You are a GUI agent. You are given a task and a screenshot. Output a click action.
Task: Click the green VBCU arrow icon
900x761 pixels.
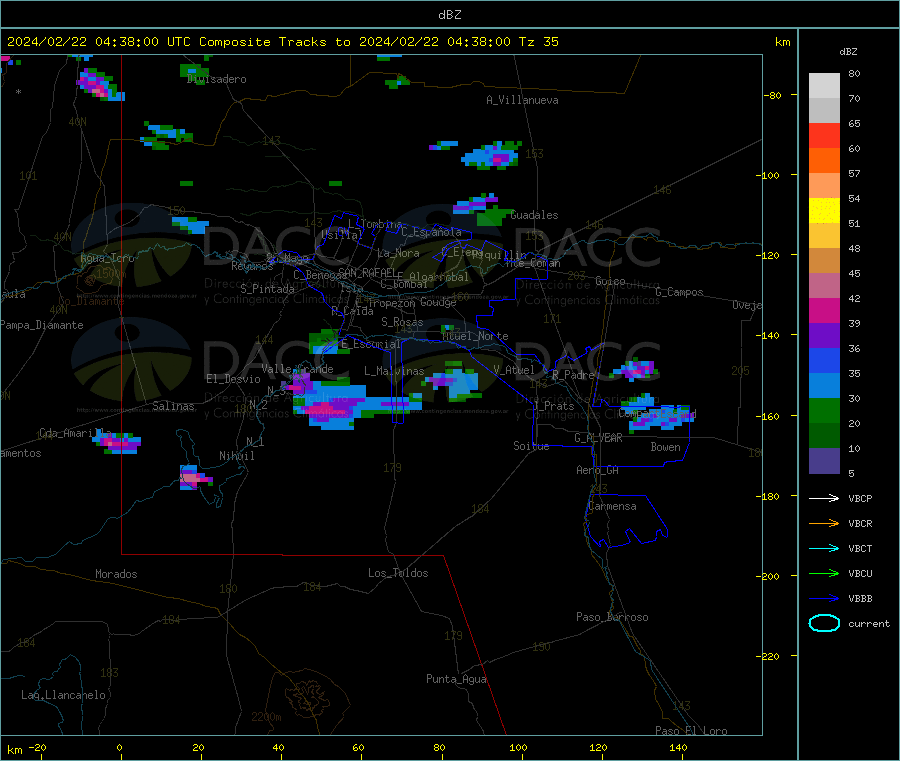[x=824, y=573]
